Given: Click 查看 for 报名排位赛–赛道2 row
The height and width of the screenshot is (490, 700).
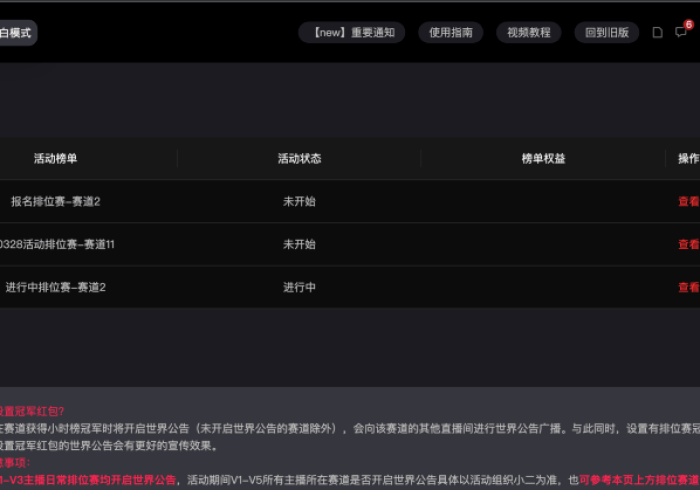Looking at the screenshot, I should click(688, 201).
